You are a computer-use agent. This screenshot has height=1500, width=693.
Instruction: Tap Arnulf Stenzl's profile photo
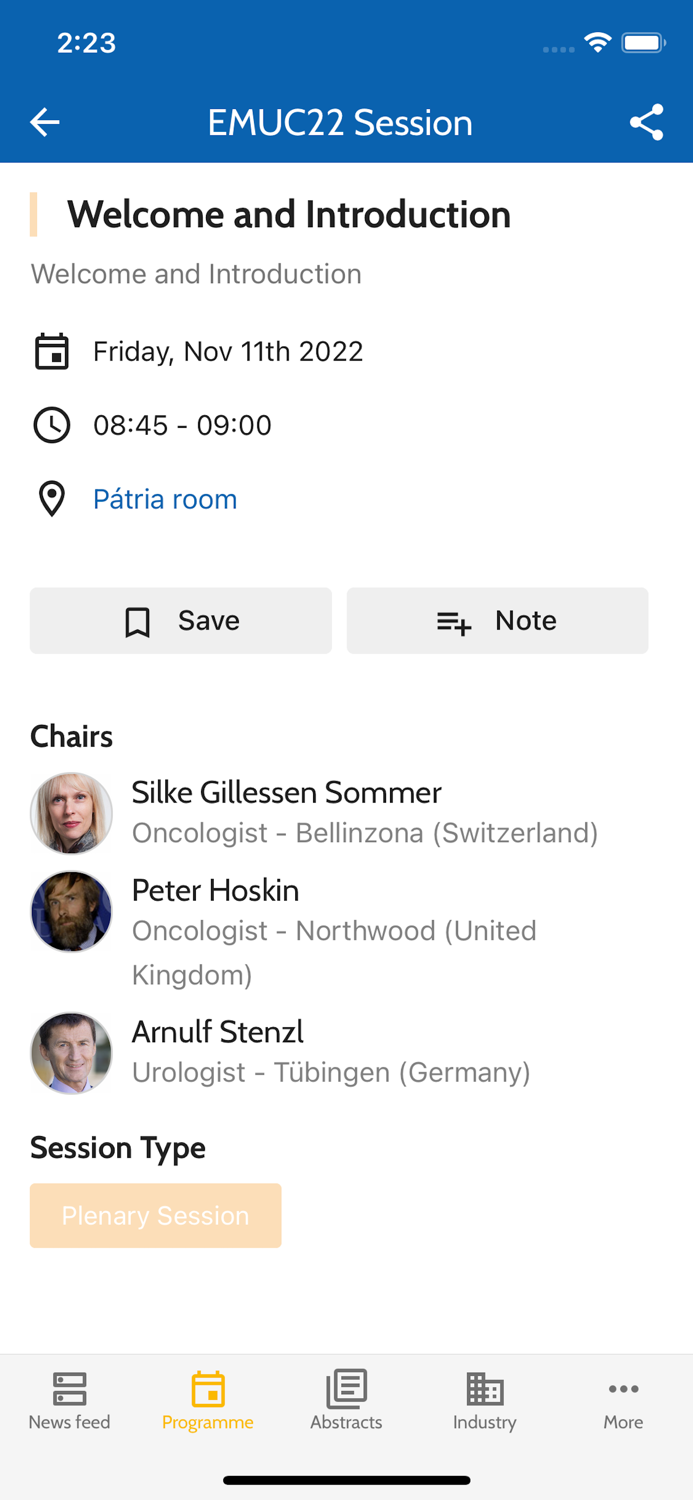pos(71,1053)
